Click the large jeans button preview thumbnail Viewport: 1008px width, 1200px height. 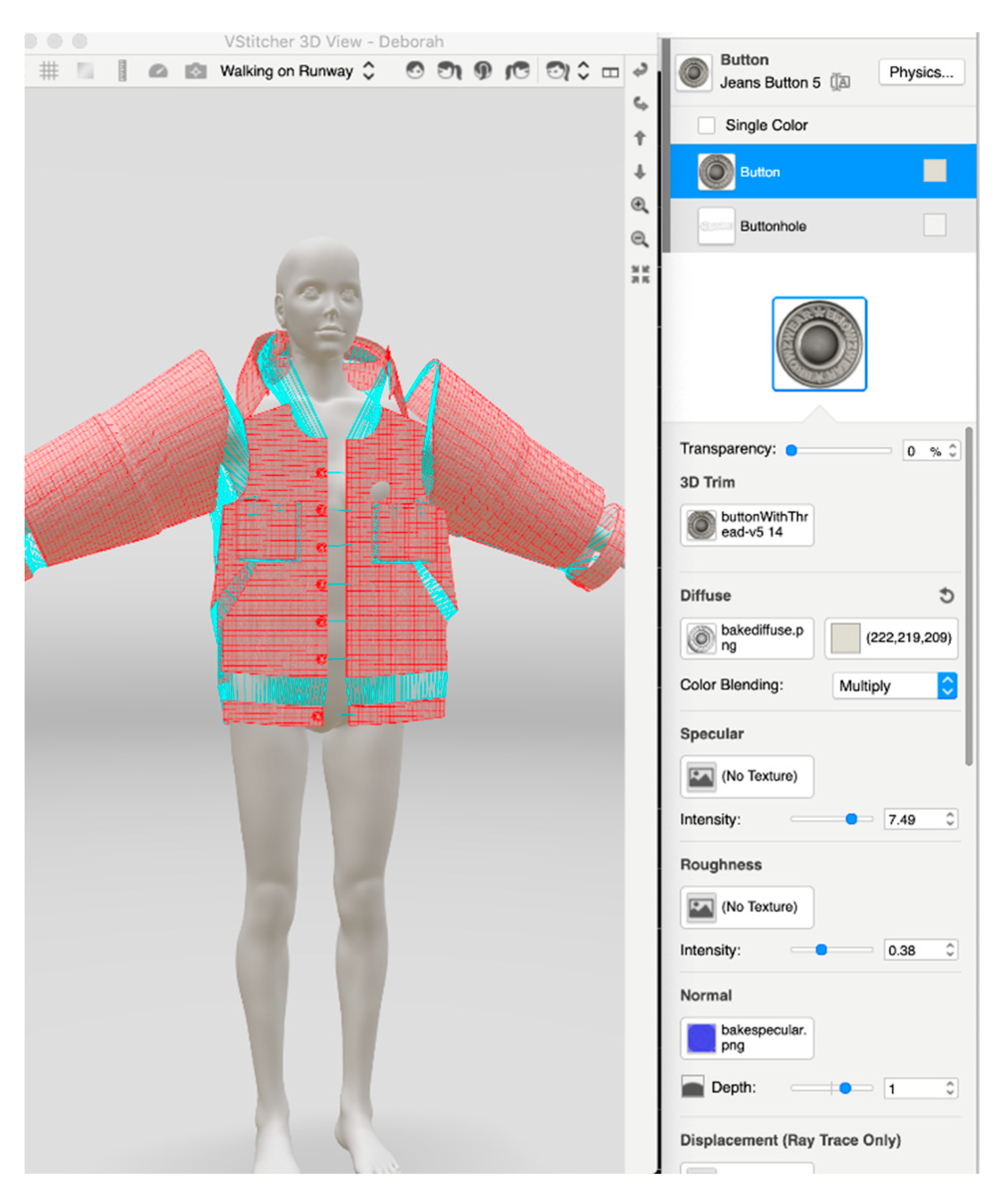point(819,344)
